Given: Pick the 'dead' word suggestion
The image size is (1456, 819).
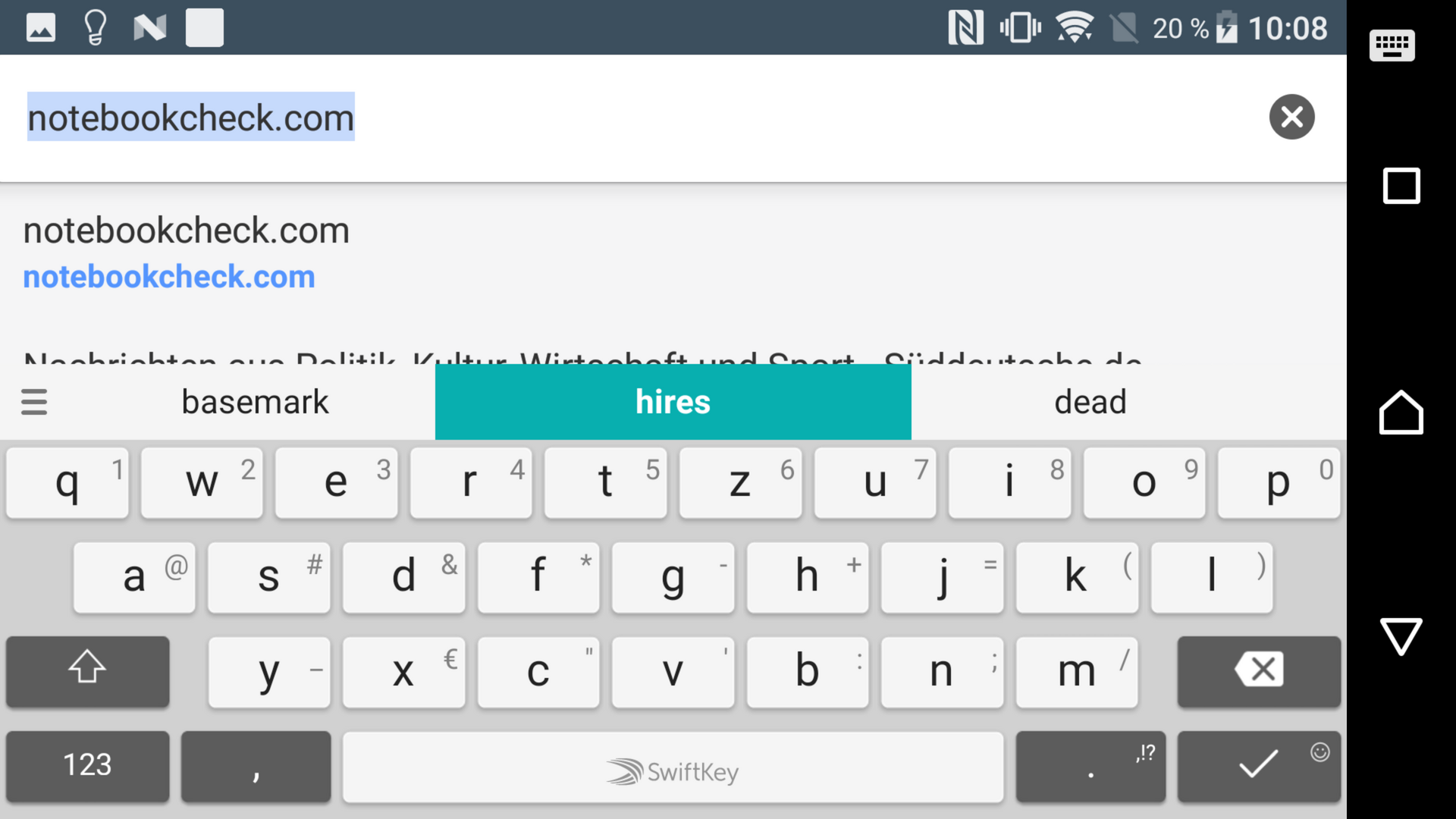Looking at the screenshot, I should (1090, 402).
